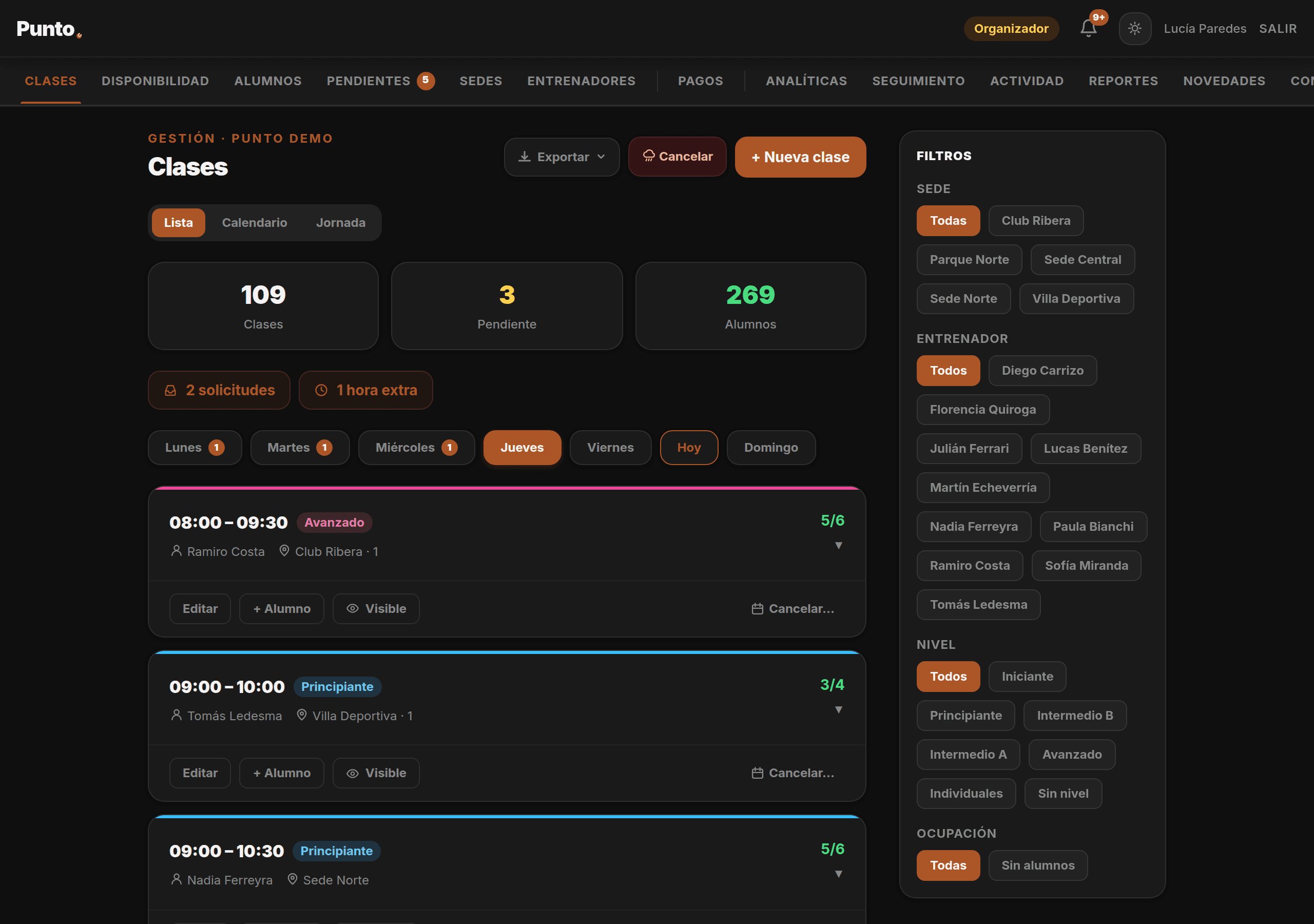
Task: Click the calendar Cancelar in 09:00–10:00 class
Action: coord(793,773)
